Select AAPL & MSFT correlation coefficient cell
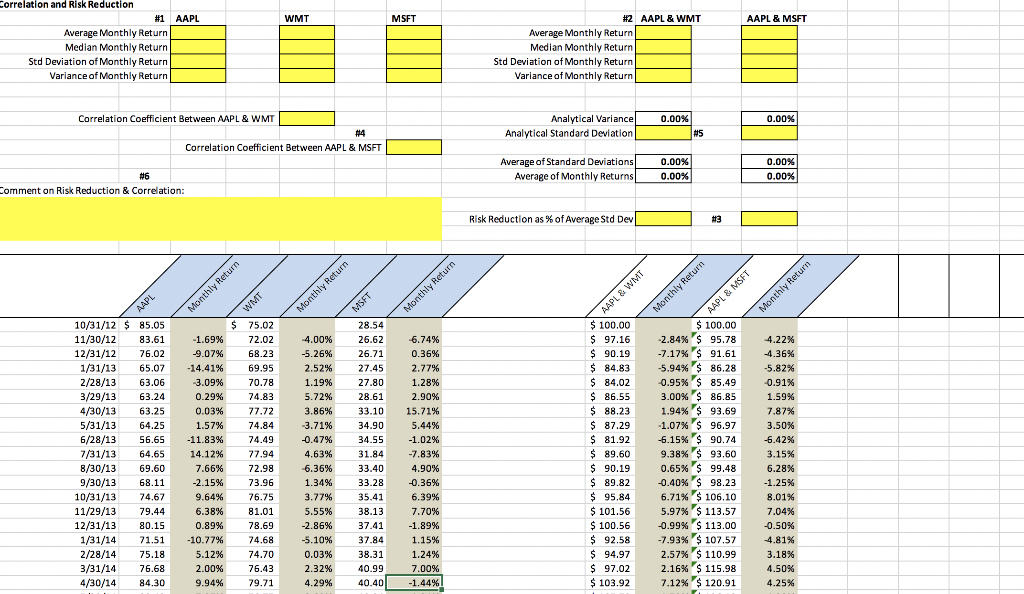1024x594 pixels. [414, 148]
